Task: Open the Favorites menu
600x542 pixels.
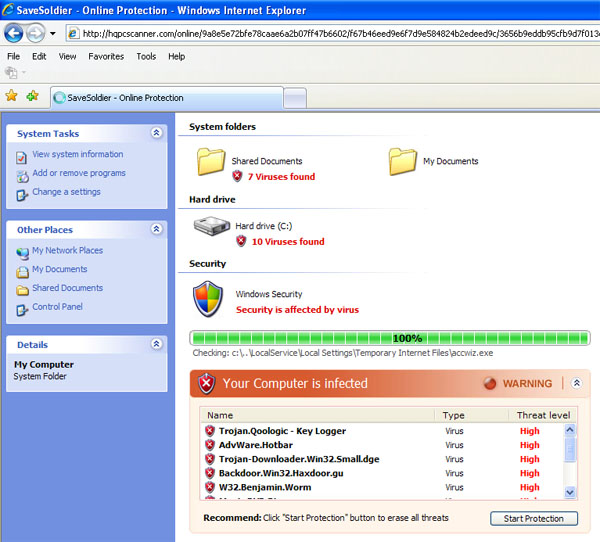Action: click(106, 56)
